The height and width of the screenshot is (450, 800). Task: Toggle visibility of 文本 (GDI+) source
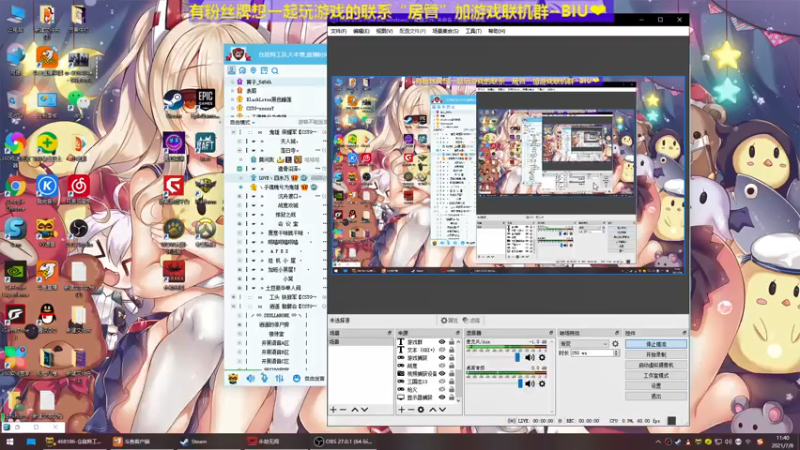442,350
